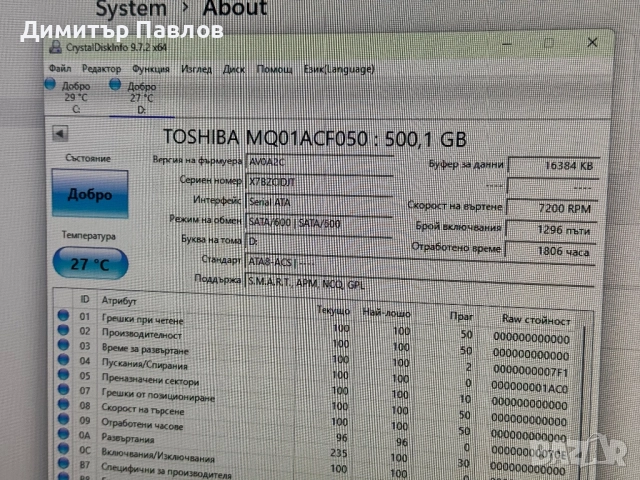Click raw value 0000000007F1
This screenshot has height=480, width=640.
coord(530,371)
